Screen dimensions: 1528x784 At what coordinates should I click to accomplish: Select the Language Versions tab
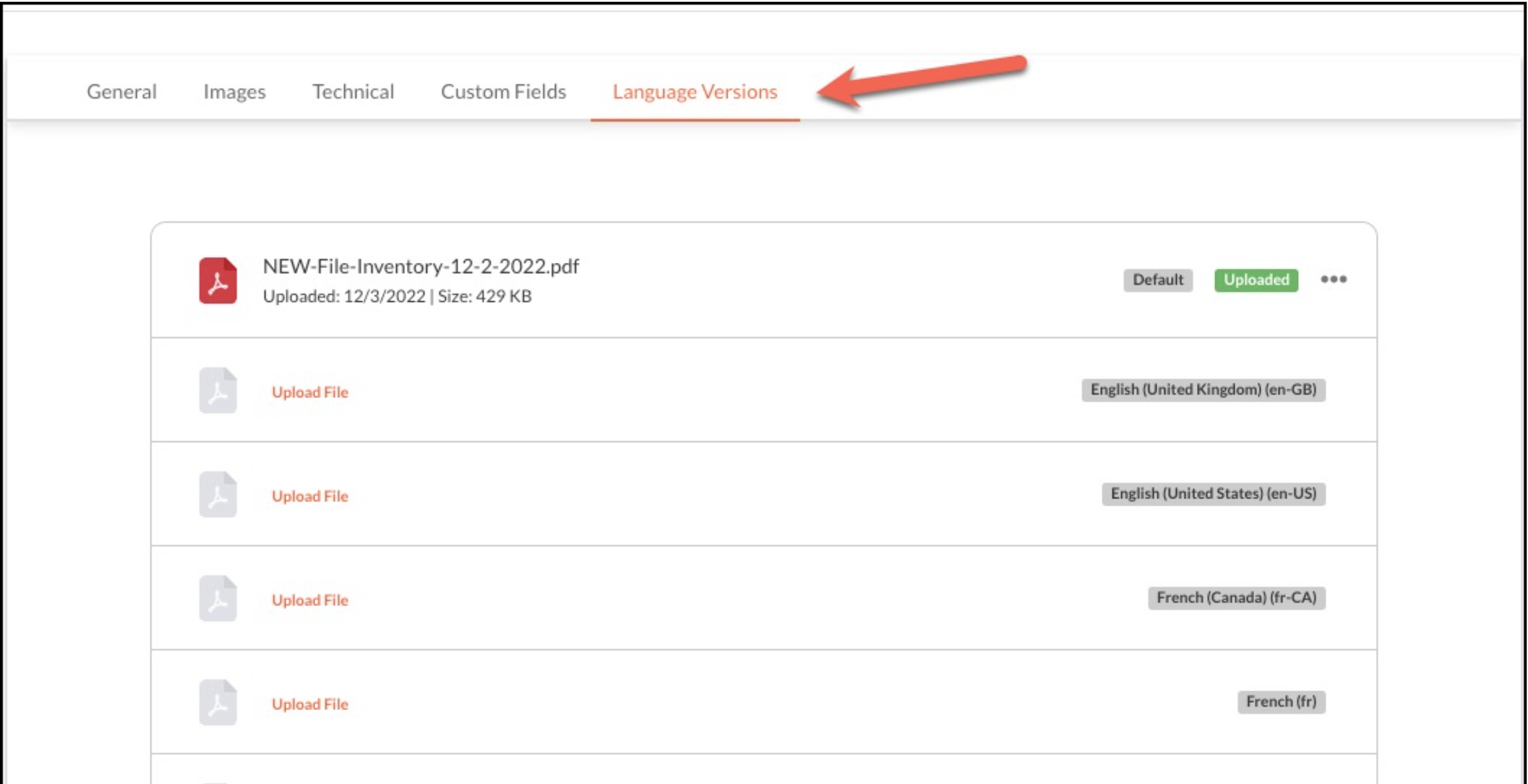(x=695, y=92)
